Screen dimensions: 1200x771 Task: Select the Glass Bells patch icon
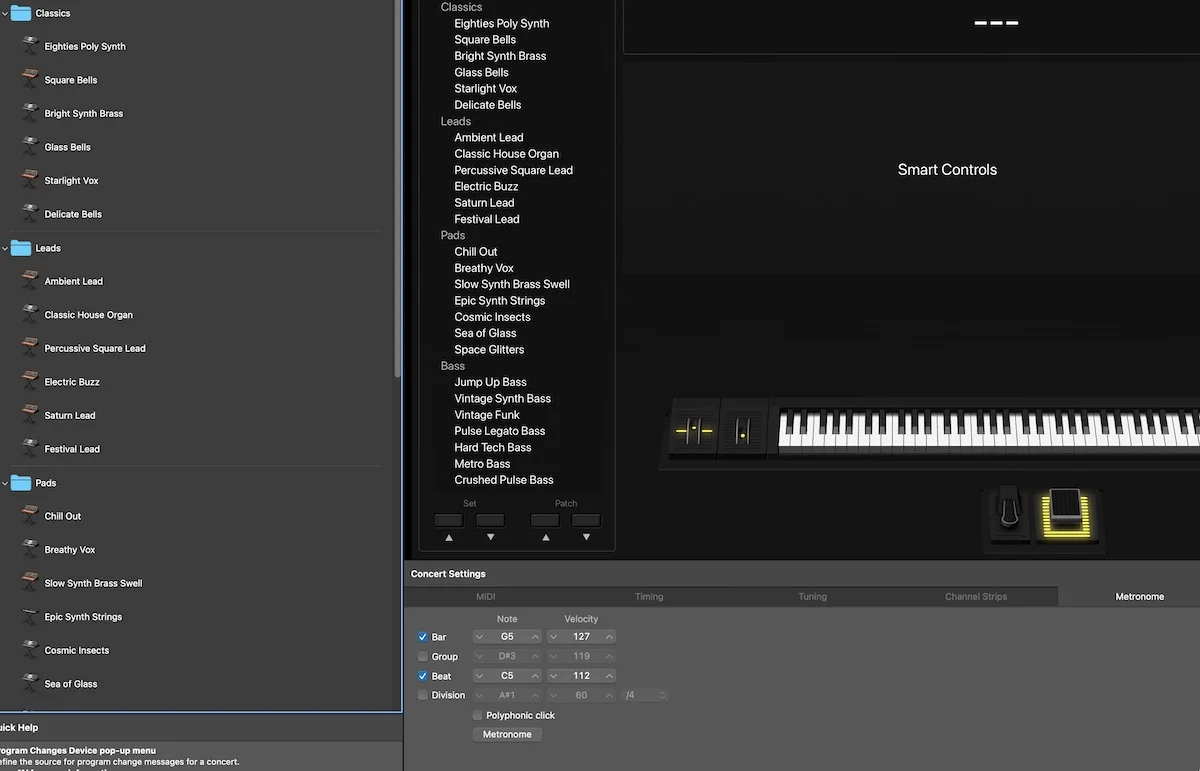pos(30,147)
